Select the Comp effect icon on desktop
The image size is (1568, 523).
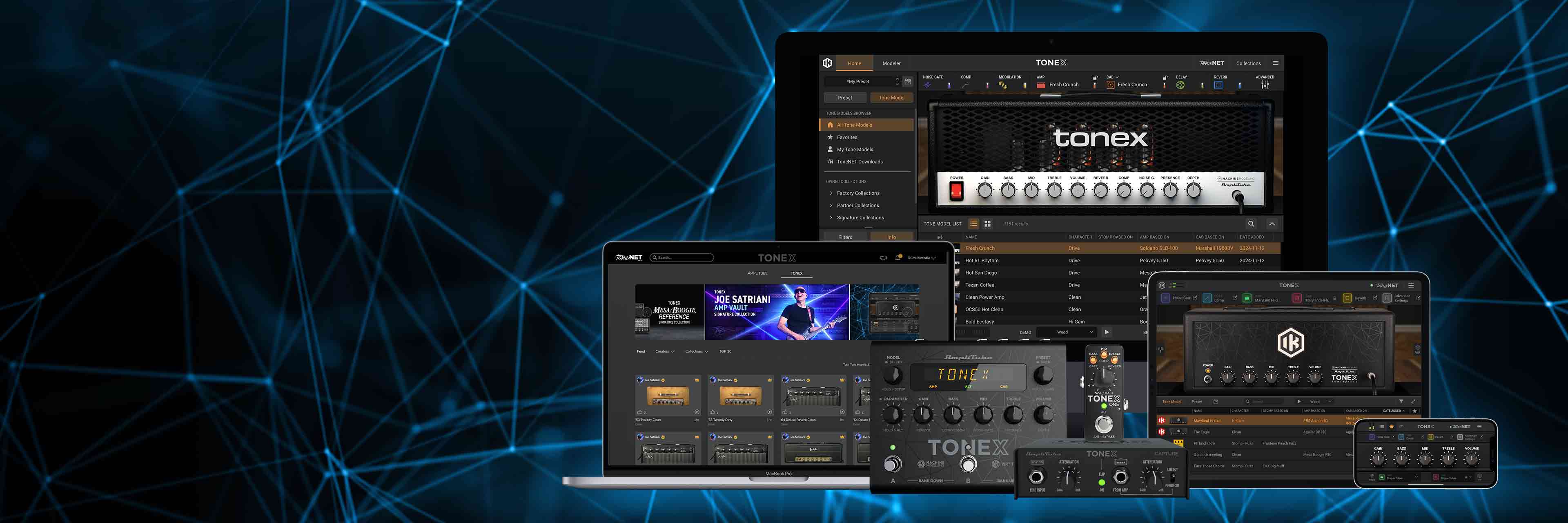point(965,85)
